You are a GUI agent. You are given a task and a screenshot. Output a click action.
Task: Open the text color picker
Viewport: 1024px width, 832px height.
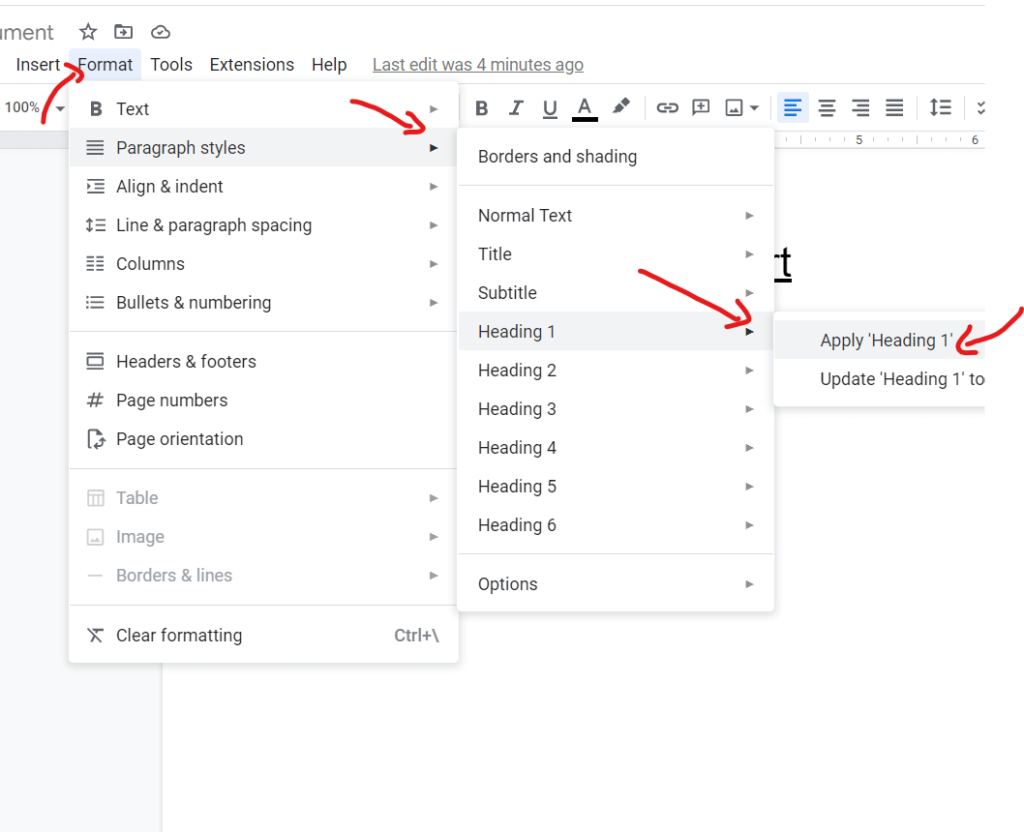[585, 108]
